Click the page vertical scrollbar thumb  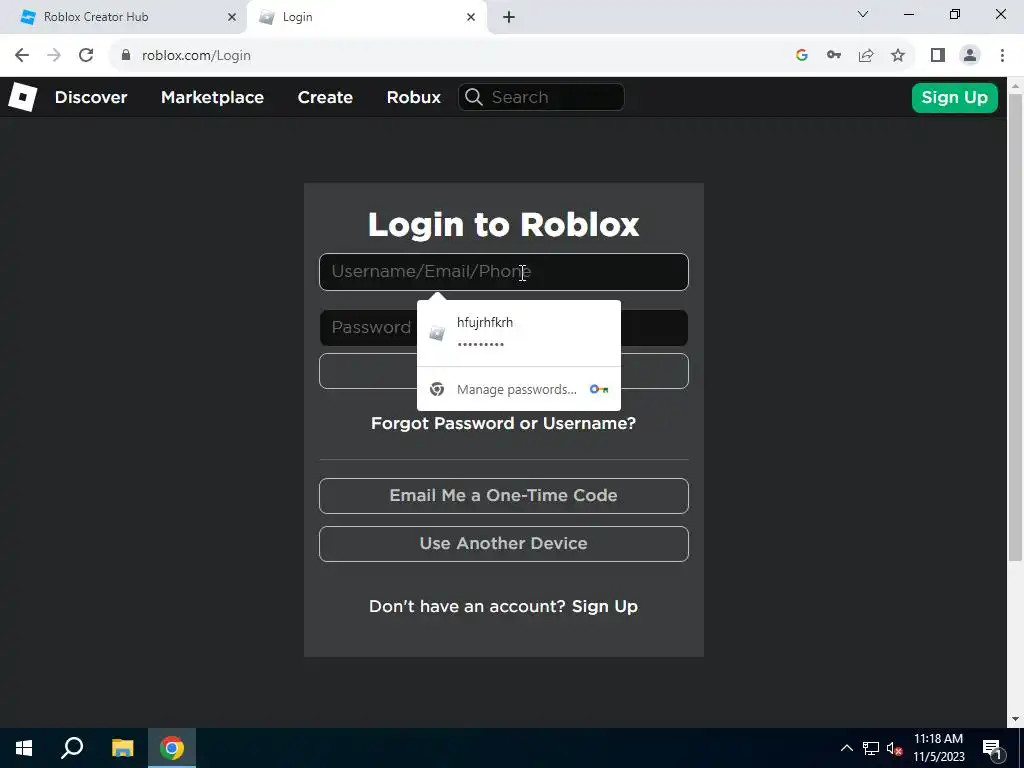click(1015, 327)
